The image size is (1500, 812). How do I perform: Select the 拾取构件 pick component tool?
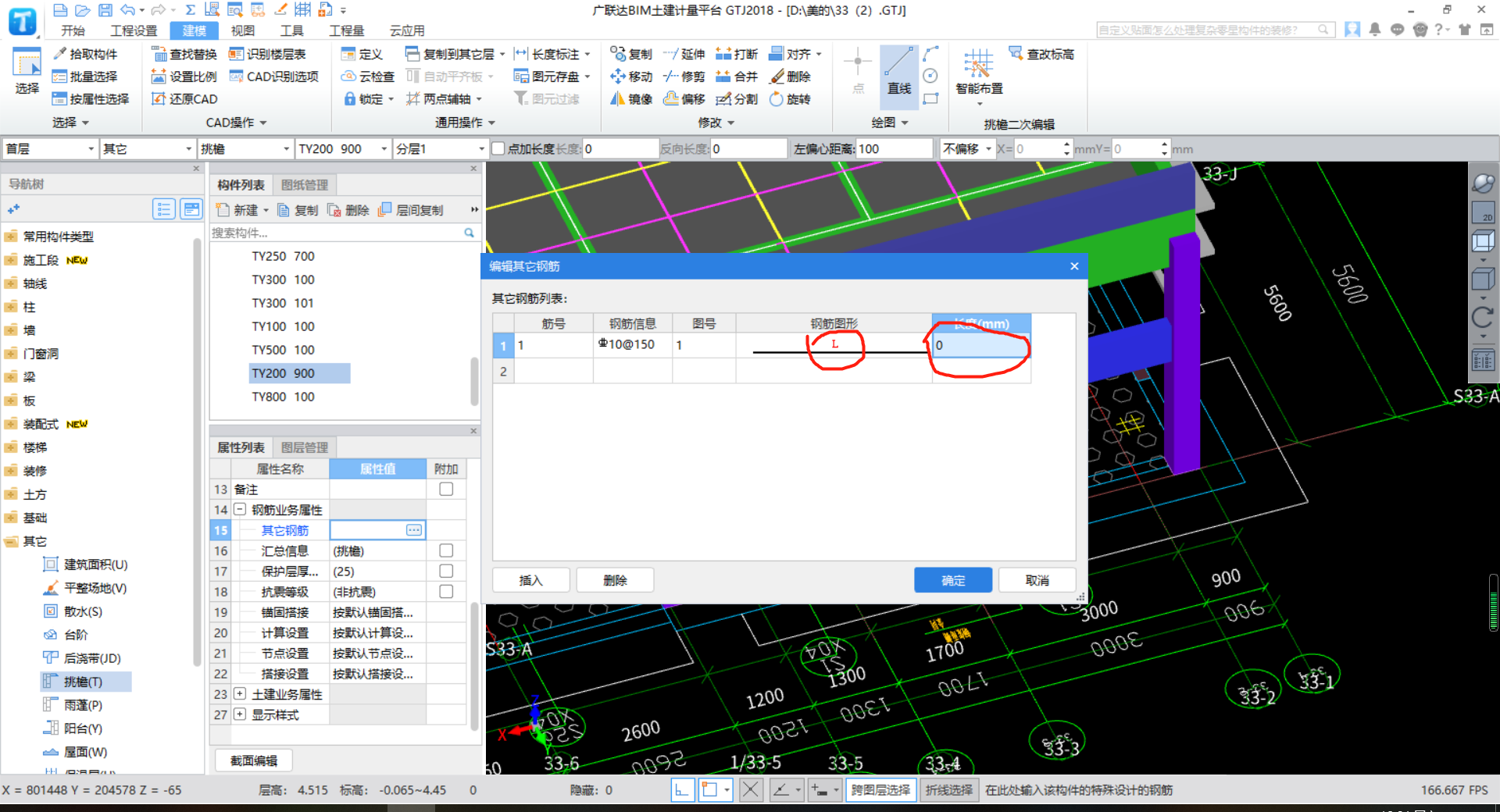(x=85, y=54)
